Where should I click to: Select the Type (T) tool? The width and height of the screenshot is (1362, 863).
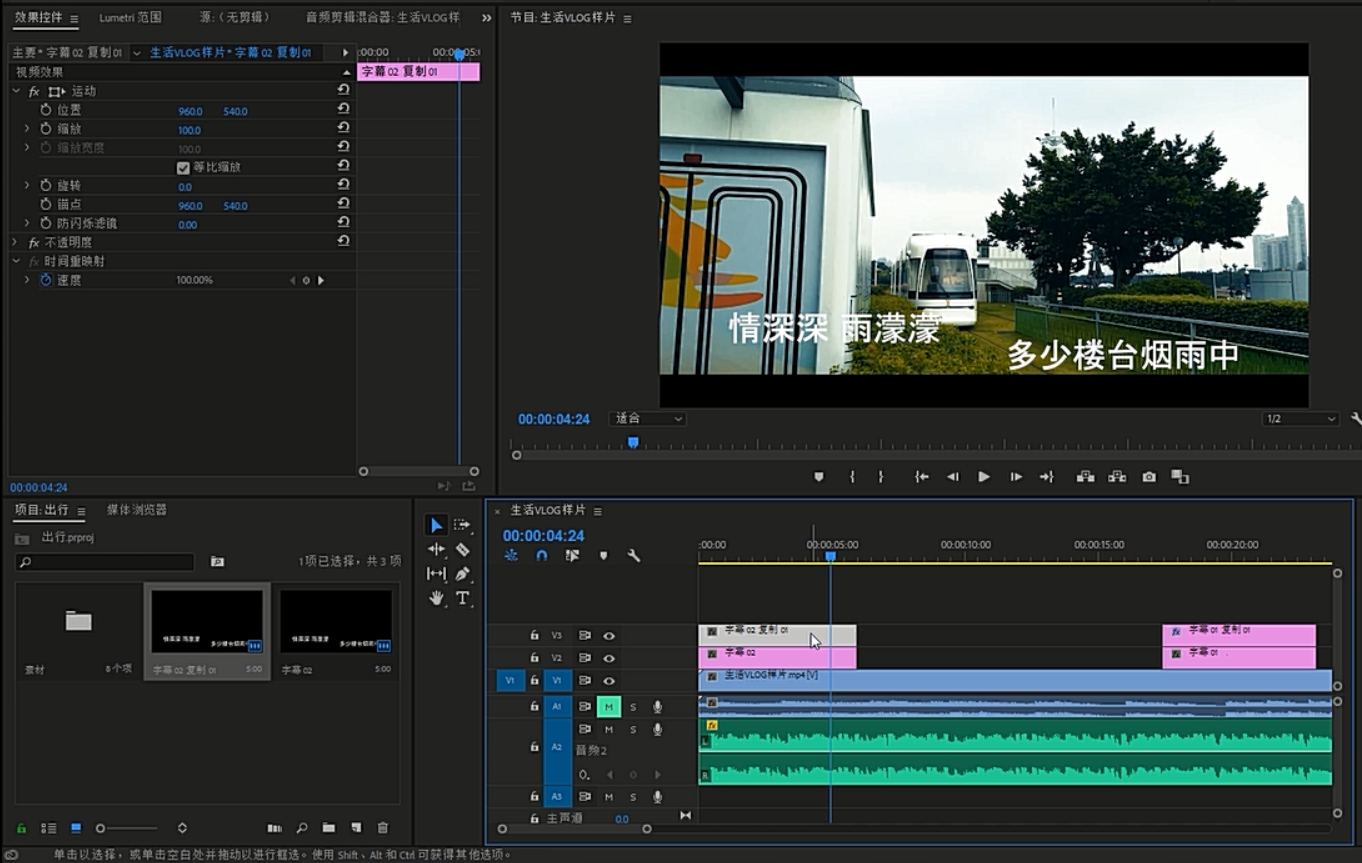click(462, 598)
